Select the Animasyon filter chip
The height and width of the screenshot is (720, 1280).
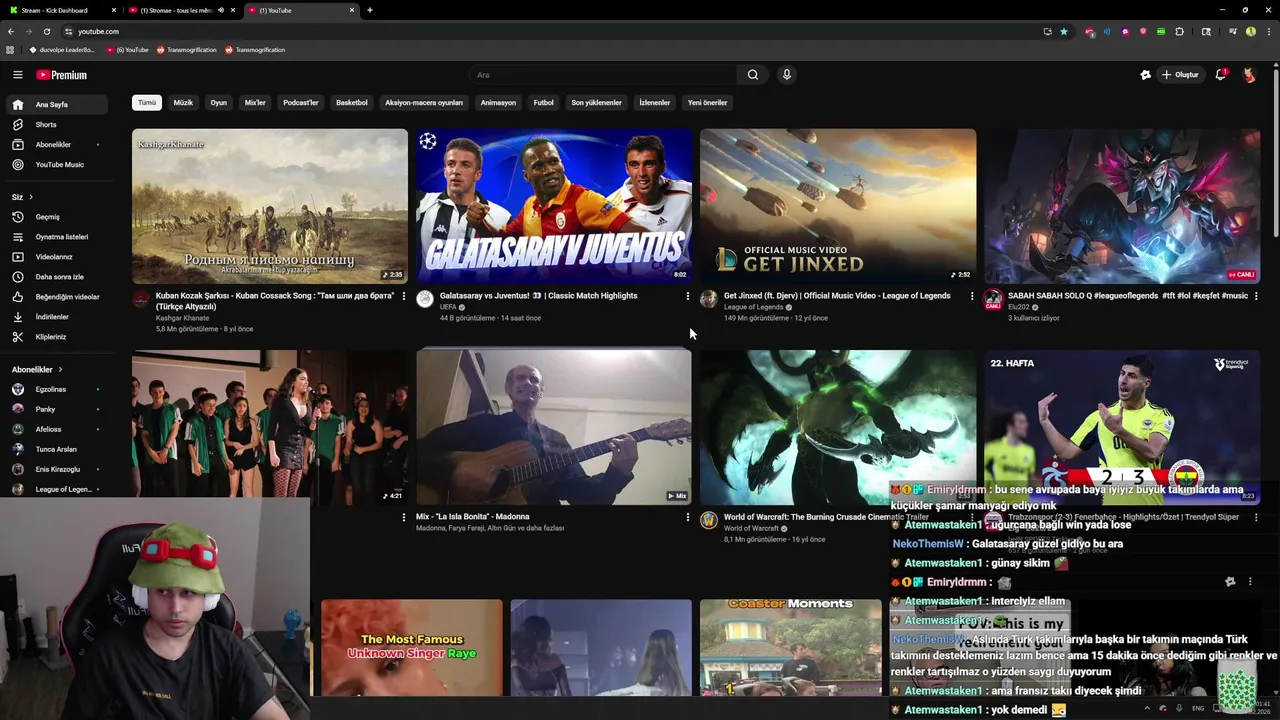tap(498, 102)
